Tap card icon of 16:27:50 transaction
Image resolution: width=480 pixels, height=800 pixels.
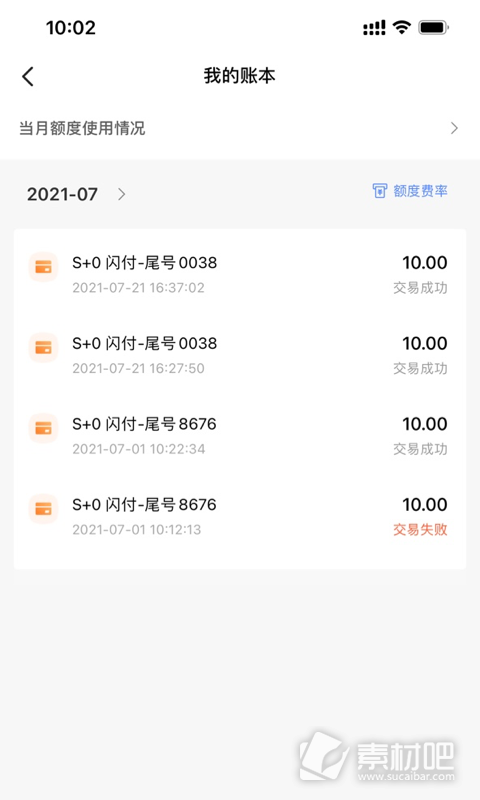[x=43, y=347]
